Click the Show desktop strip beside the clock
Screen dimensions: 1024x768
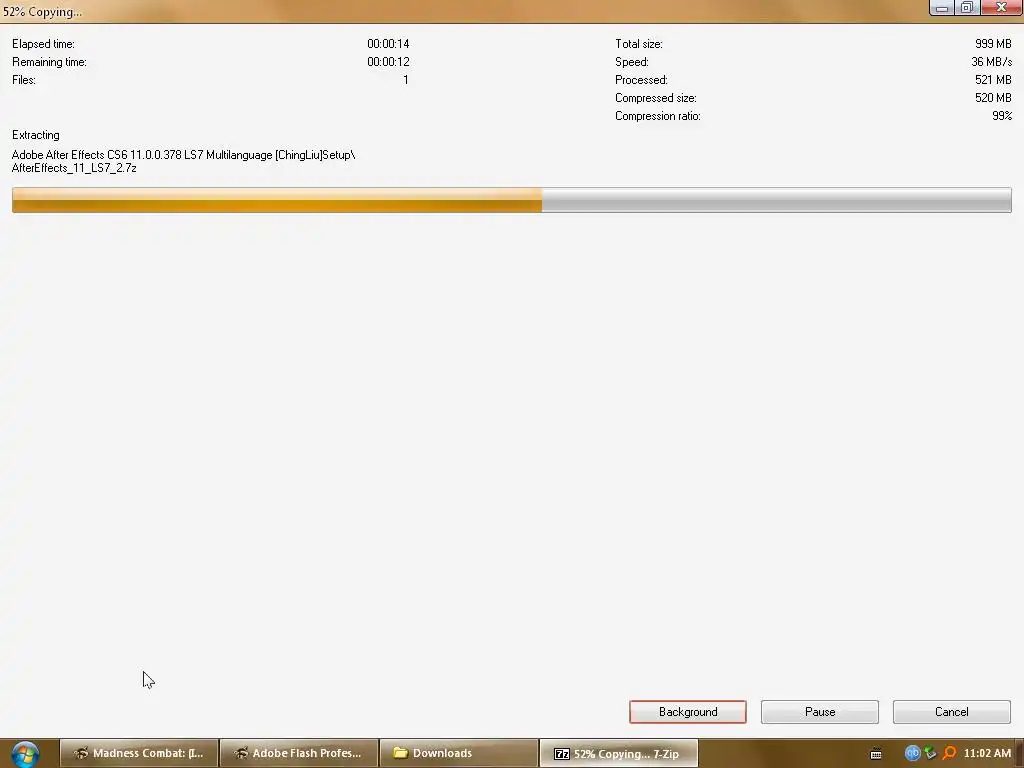pyautogui.click(x=1019, y=754)
